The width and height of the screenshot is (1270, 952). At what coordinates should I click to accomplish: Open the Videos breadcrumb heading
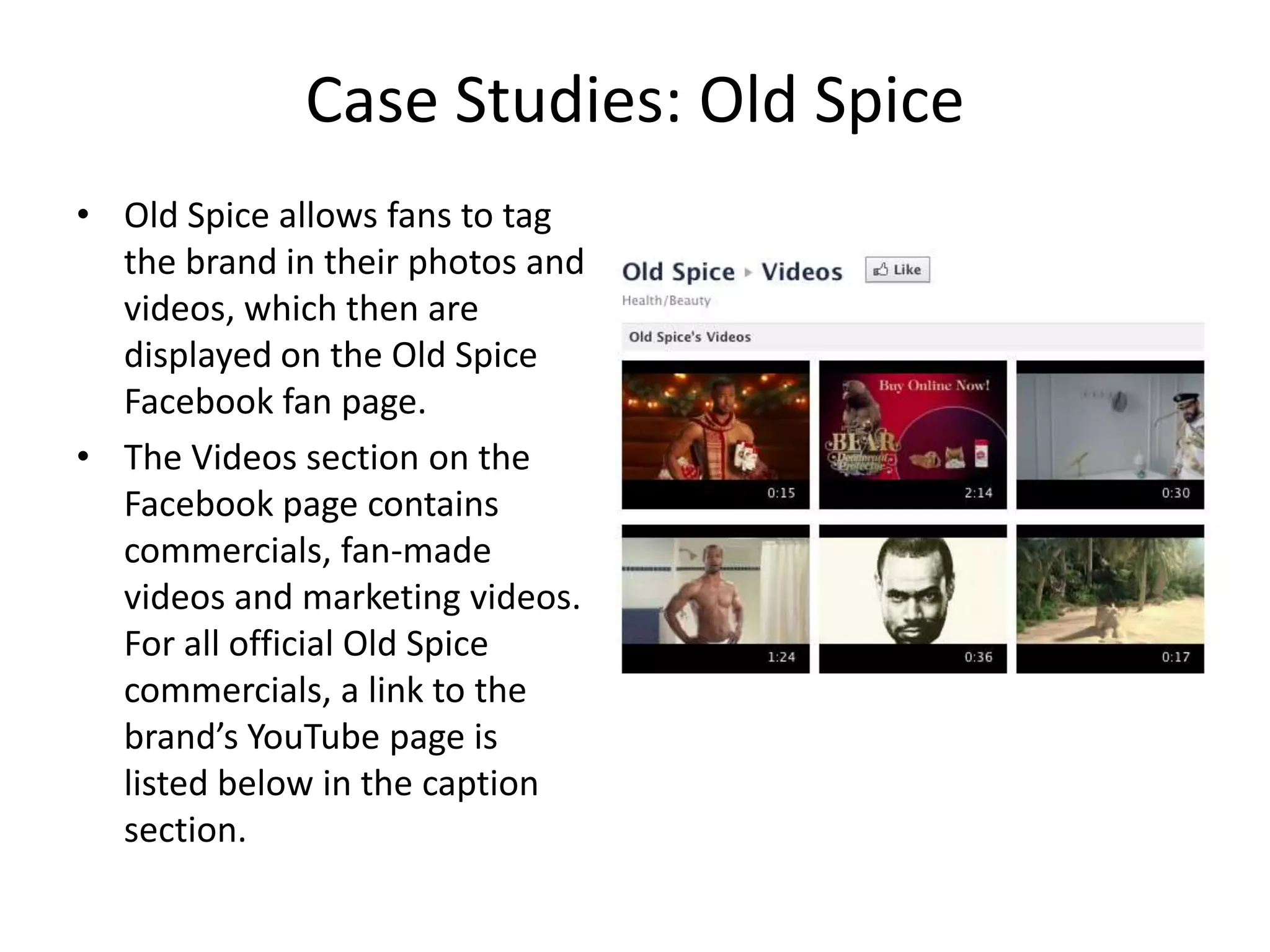pyautogui.click(x=802, y=272)
